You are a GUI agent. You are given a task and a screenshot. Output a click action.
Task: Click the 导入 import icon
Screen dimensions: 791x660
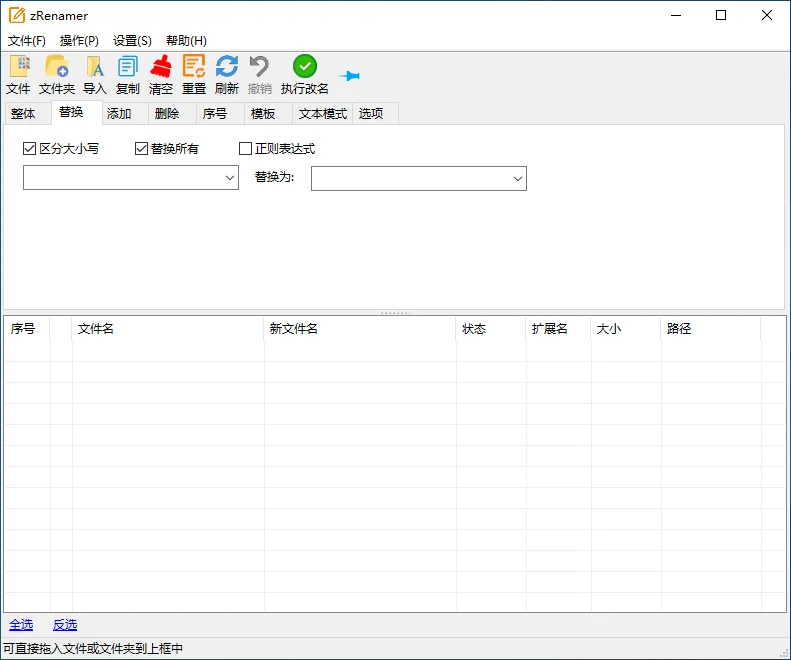[x=95, y=67]
